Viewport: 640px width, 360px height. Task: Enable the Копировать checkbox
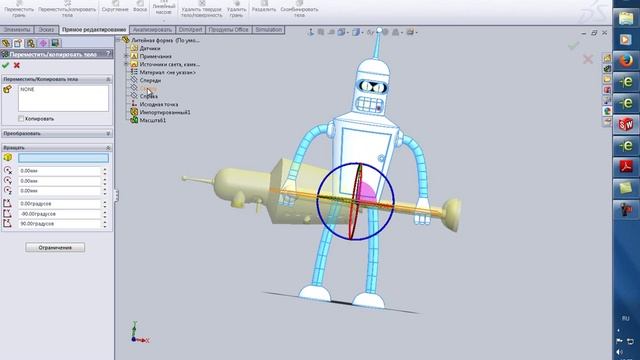[21, 119]
